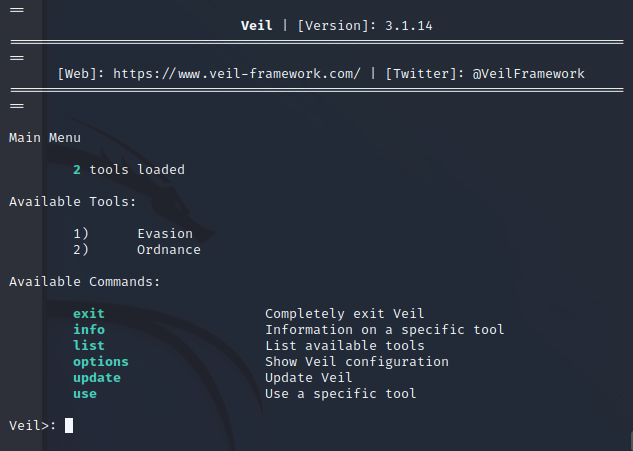
Task: Click the @VeilFramework Twitter handle
Action: click(x=529, y=73)
